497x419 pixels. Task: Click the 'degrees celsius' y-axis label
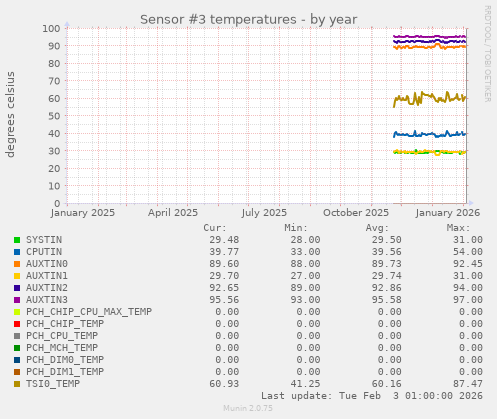pyautogui.click(x=10, y=114)
